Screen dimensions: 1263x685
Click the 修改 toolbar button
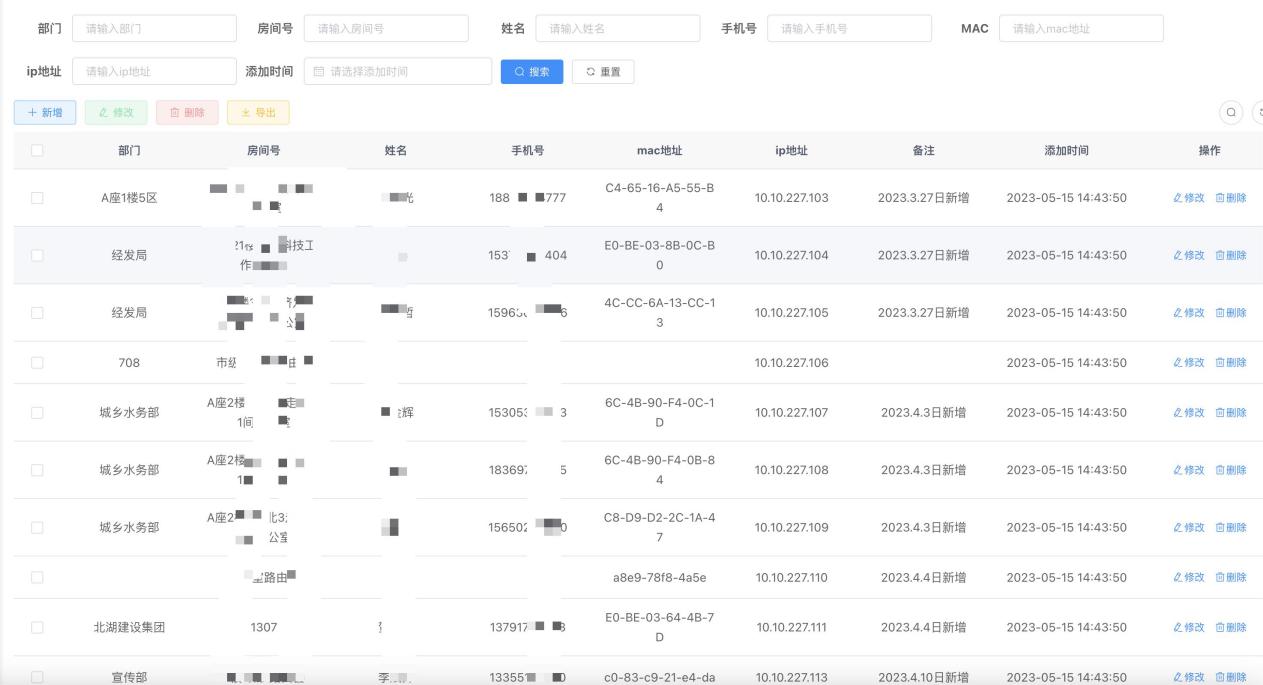(x=116, y=113)
